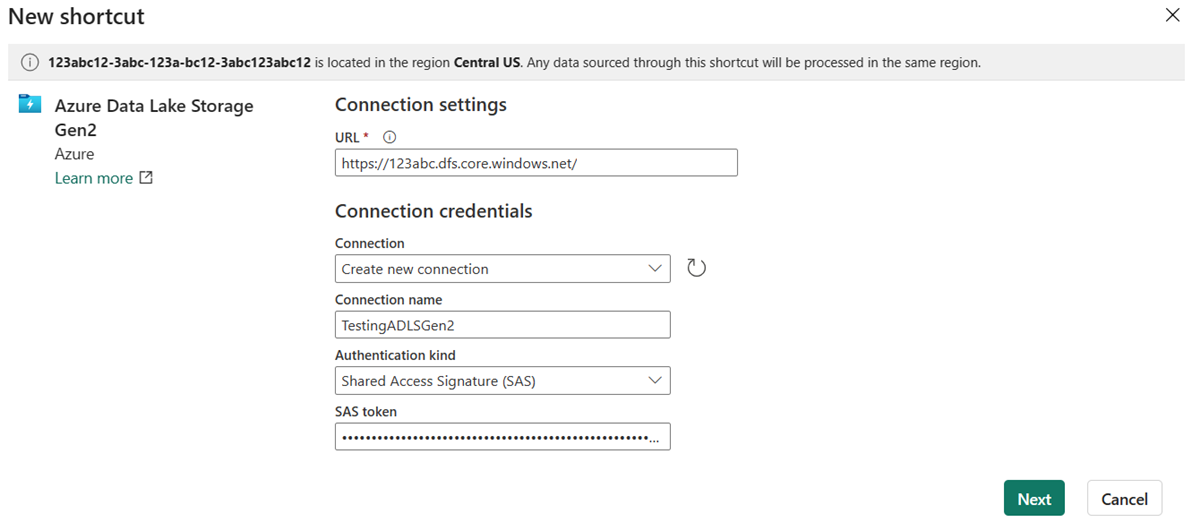1201x522 pixels.
Task: Click the Connection settings heading
Action: pos(420,105)
